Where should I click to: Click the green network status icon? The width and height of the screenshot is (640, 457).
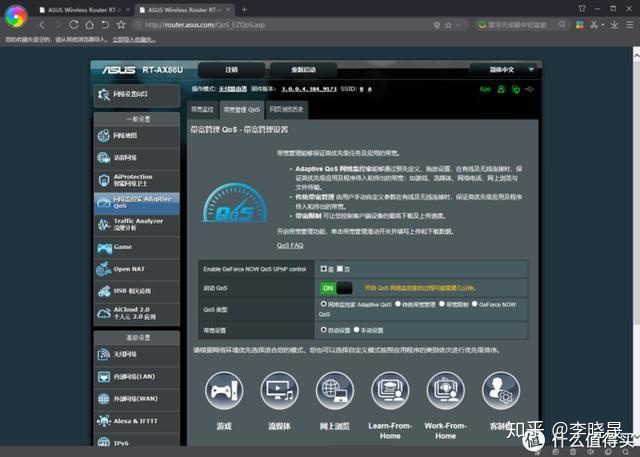[516, 89]
